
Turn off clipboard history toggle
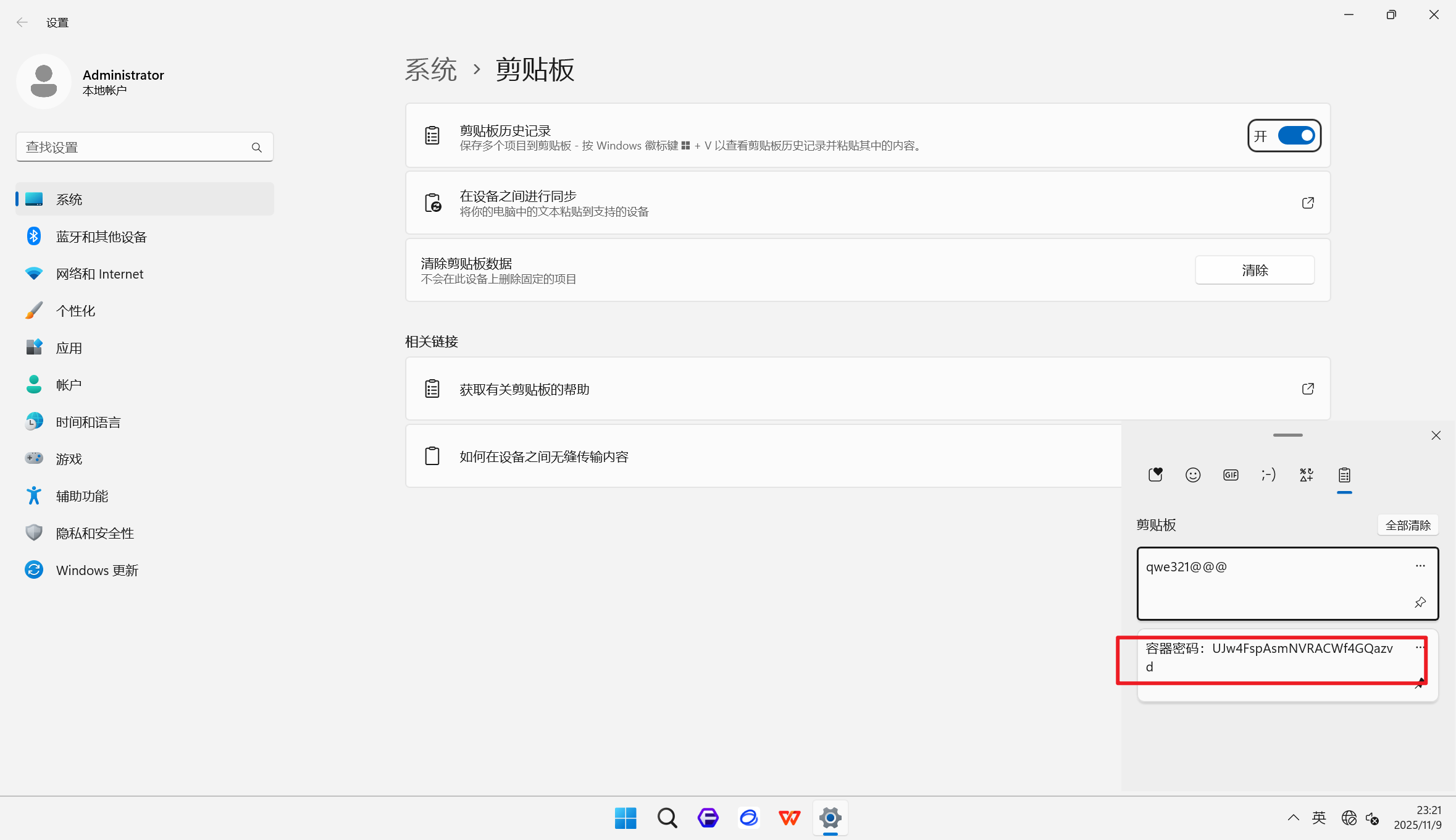click(x=1296, y=135)
